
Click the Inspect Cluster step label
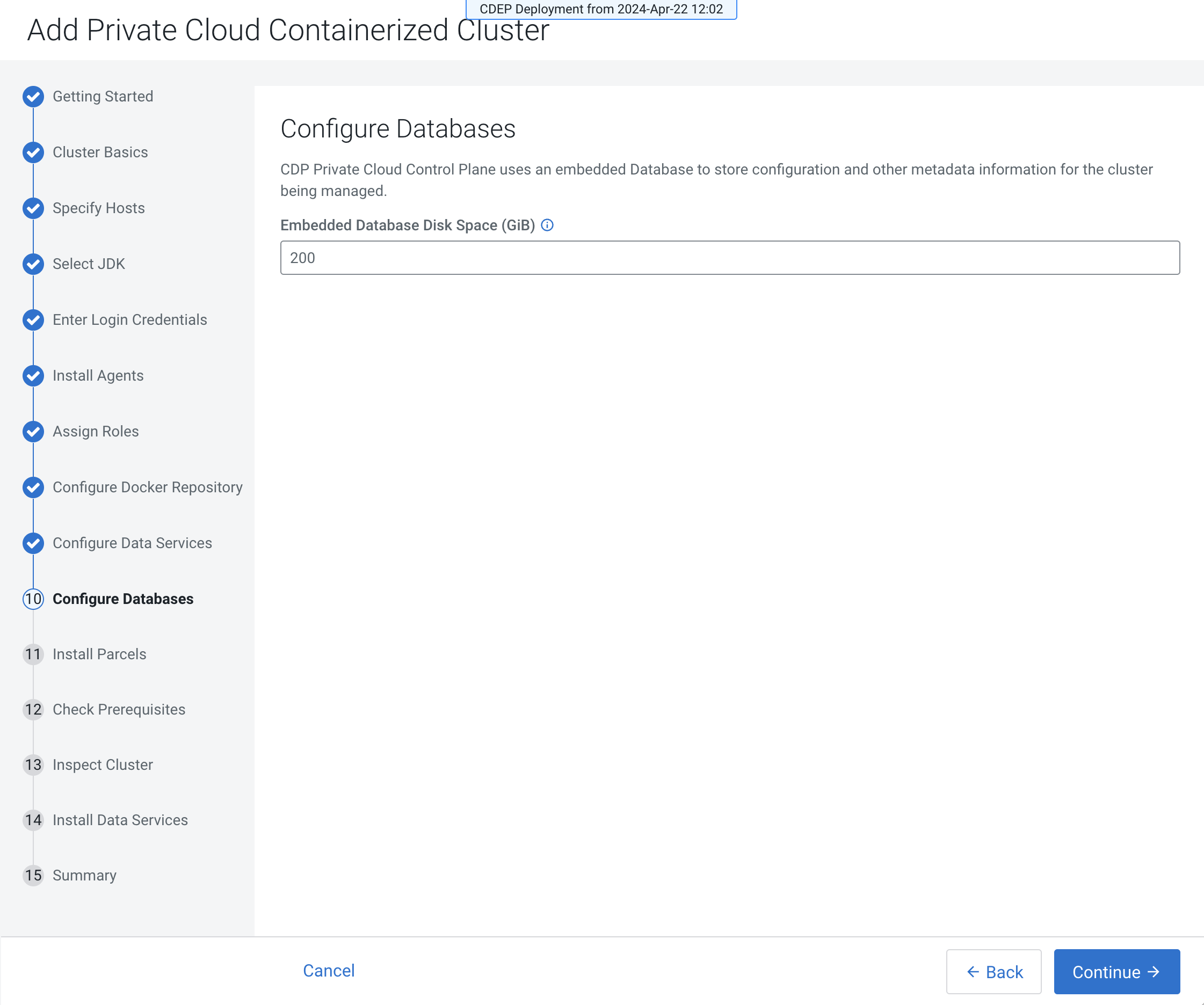click(103, 765)
